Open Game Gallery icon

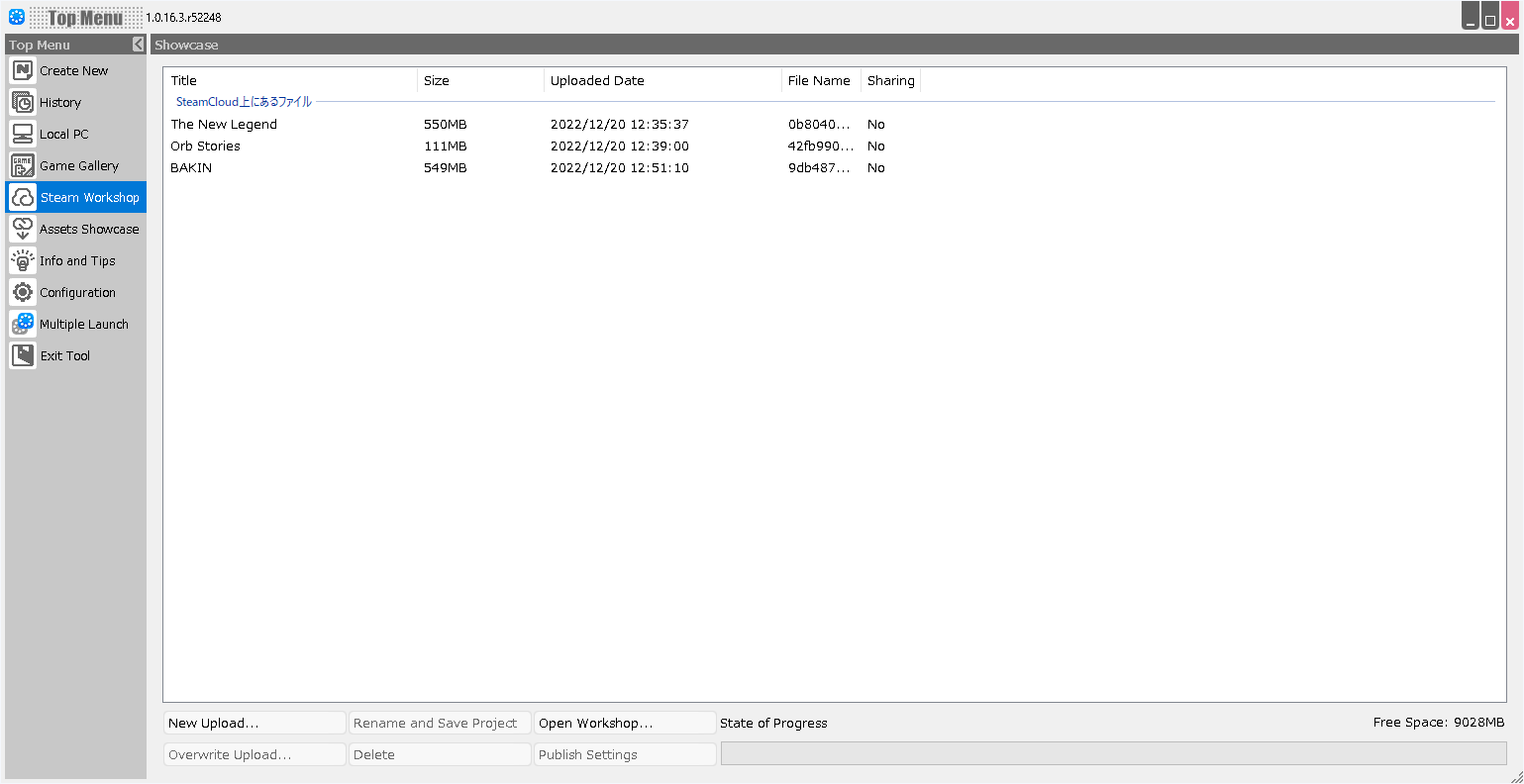23,166
